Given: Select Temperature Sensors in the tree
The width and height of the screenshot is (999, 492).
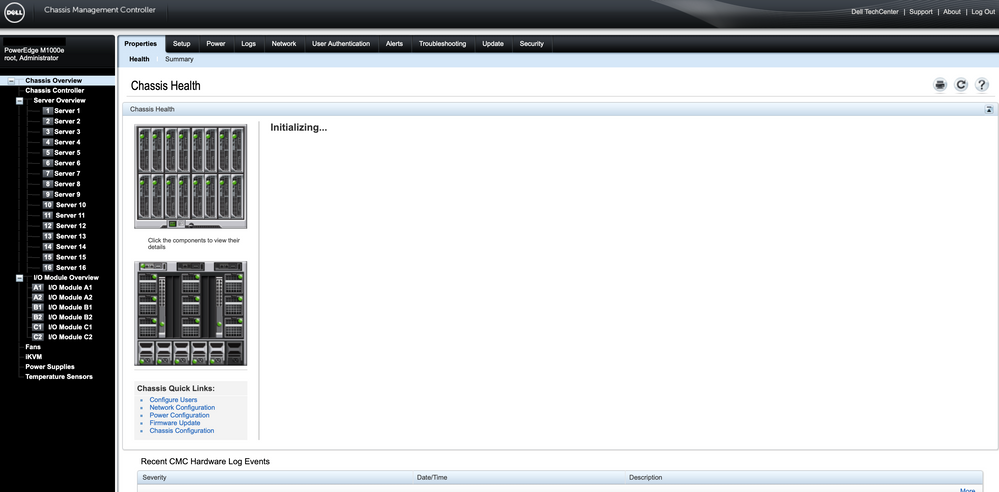Looking at the screenshot, I should pos(59,377).
